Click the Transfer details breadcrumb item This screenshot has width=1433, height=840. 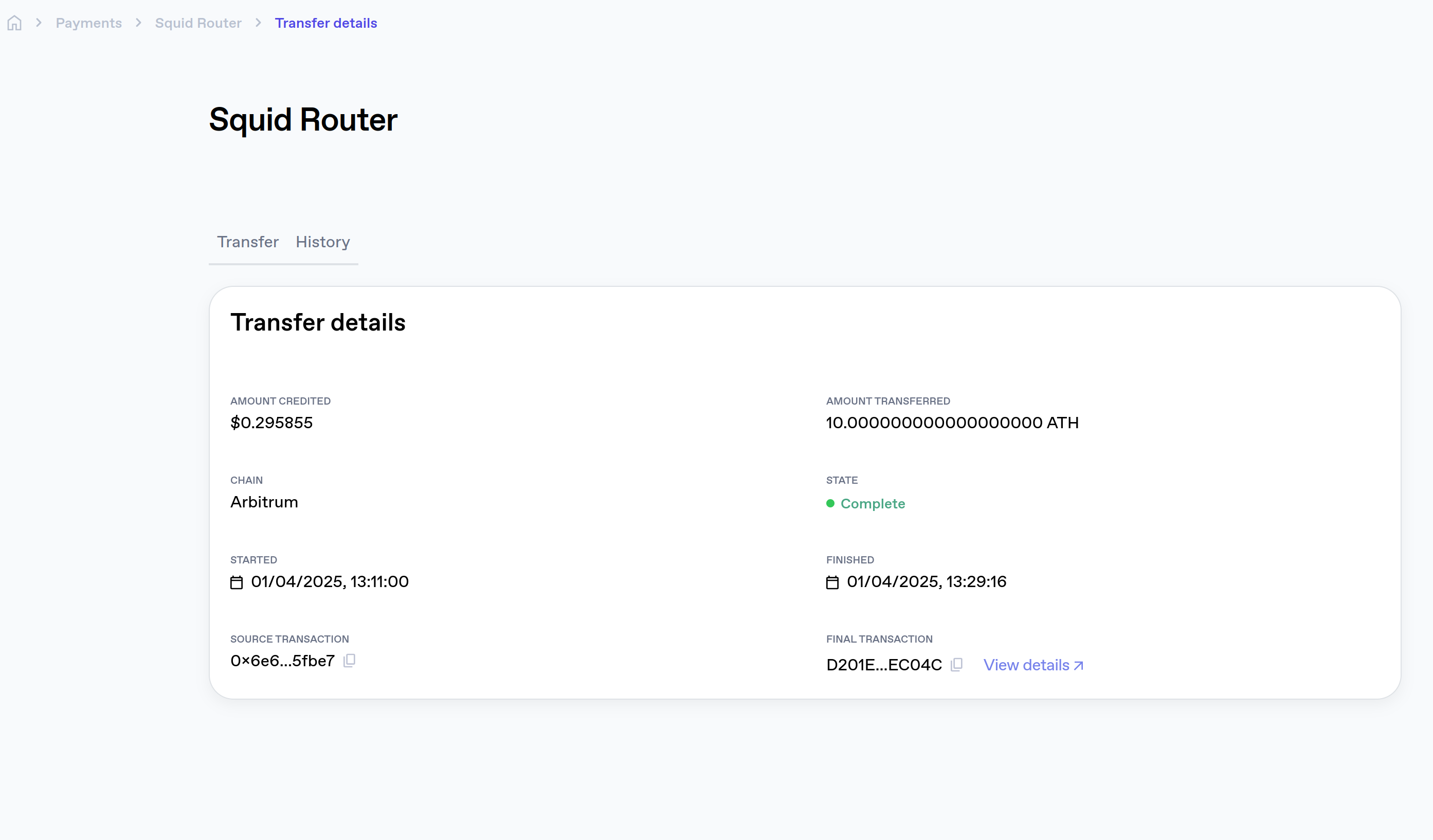click(326, 23)
